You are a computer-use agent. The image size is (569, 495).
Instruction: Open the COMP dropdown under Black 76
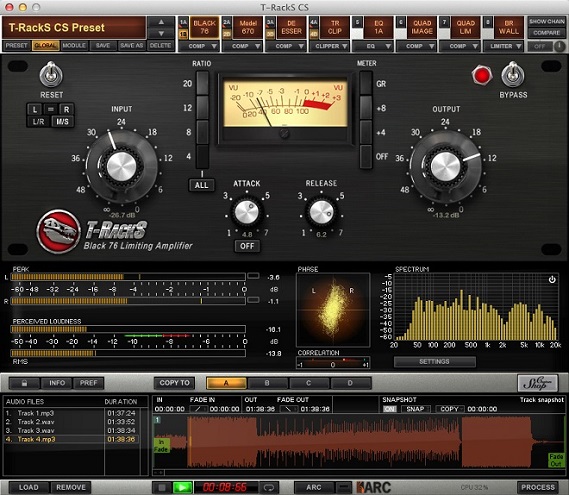coord(203,46)
